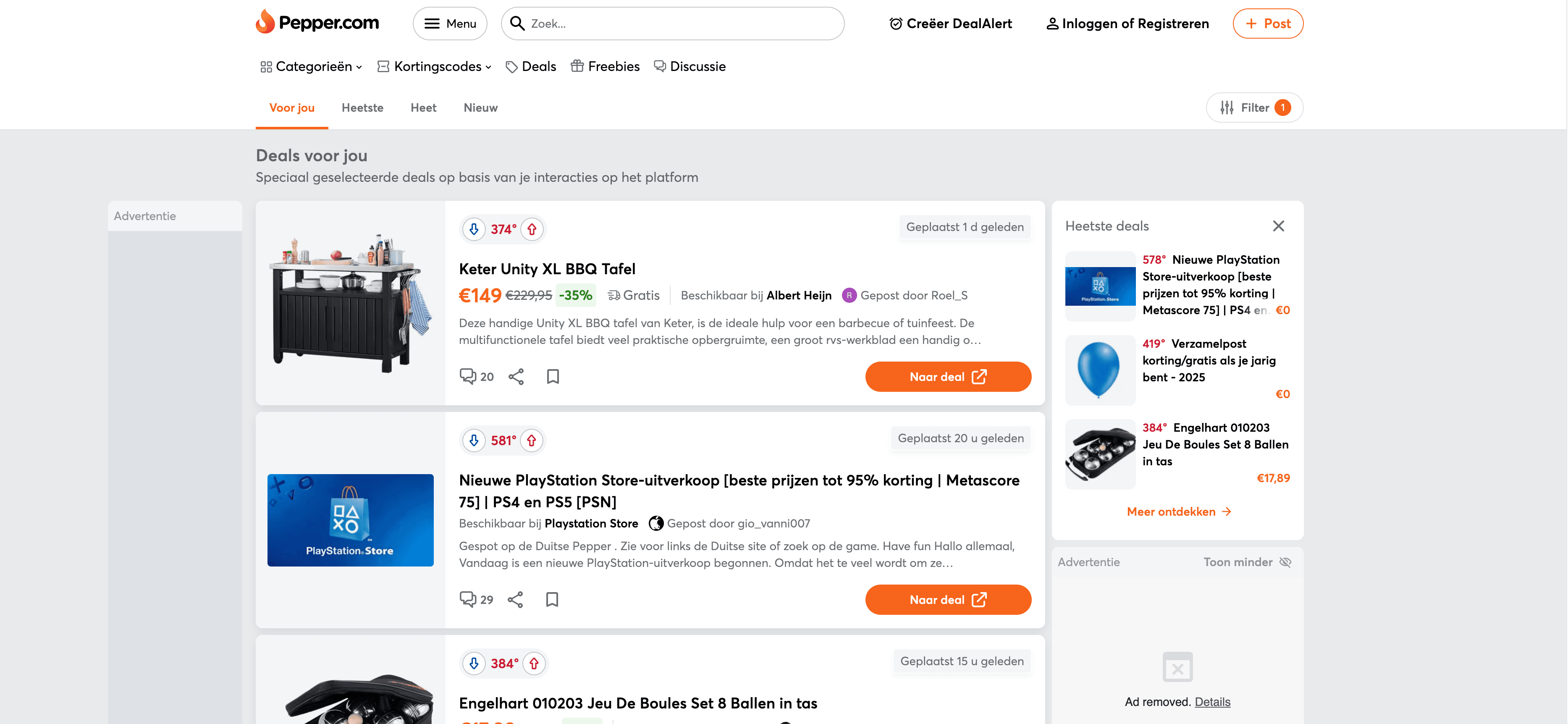
Task: Downvote the PlayStation Store-uitverkoop deal
Action: pos(474,440)
